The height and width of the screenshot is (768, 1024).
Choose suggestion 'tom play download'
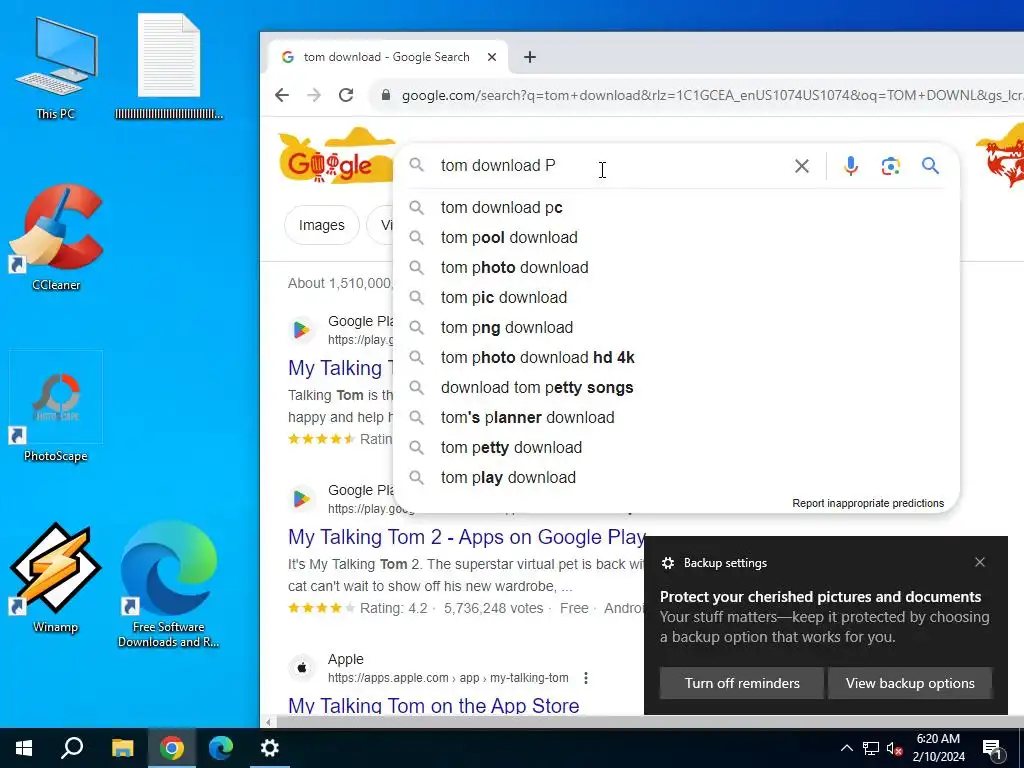(x=677, y=478)
